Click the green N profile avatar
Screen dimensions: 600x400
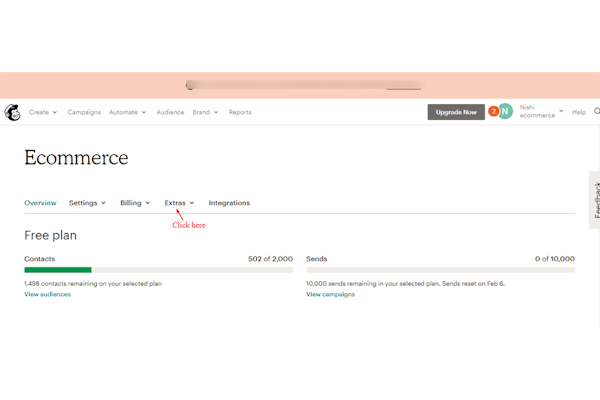[506, 112]
